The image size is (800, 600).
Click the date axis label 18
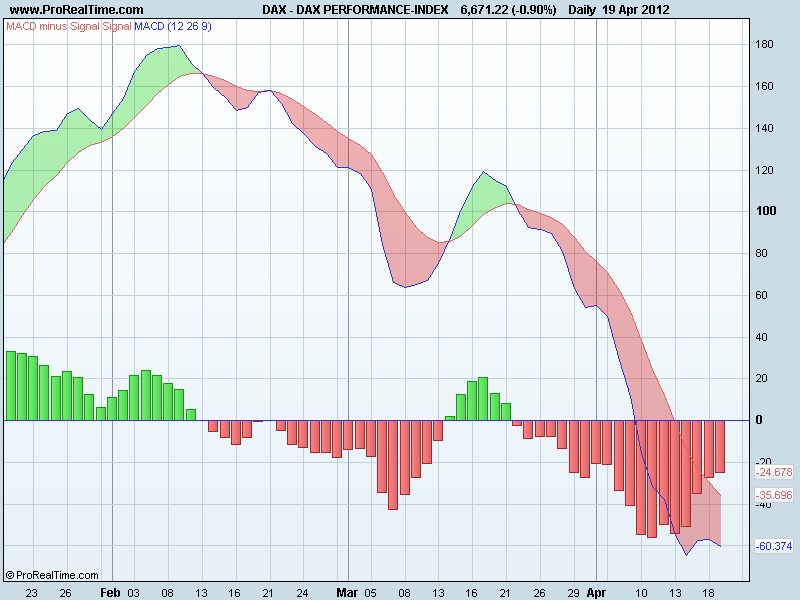709,593
